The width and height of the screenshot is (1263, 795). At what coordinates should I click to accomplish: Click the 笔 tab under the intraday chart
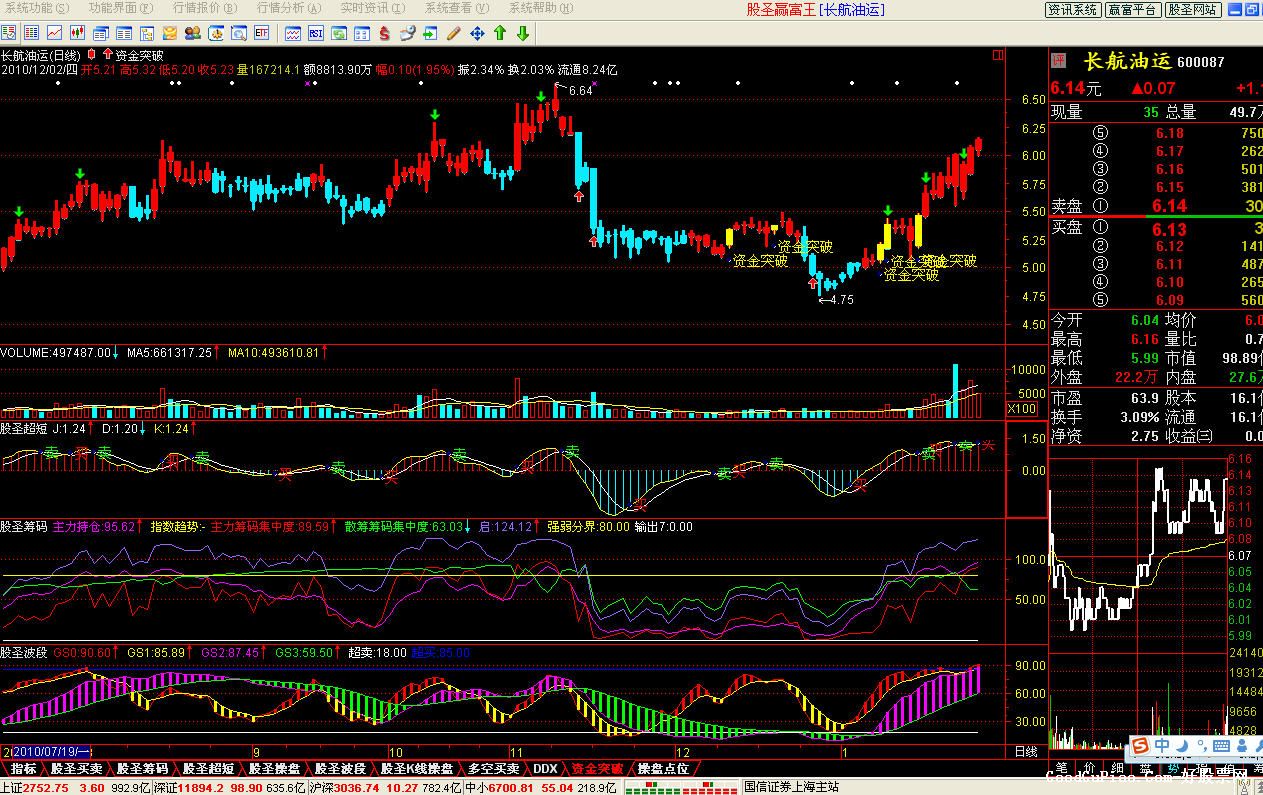click(1061, 769)
